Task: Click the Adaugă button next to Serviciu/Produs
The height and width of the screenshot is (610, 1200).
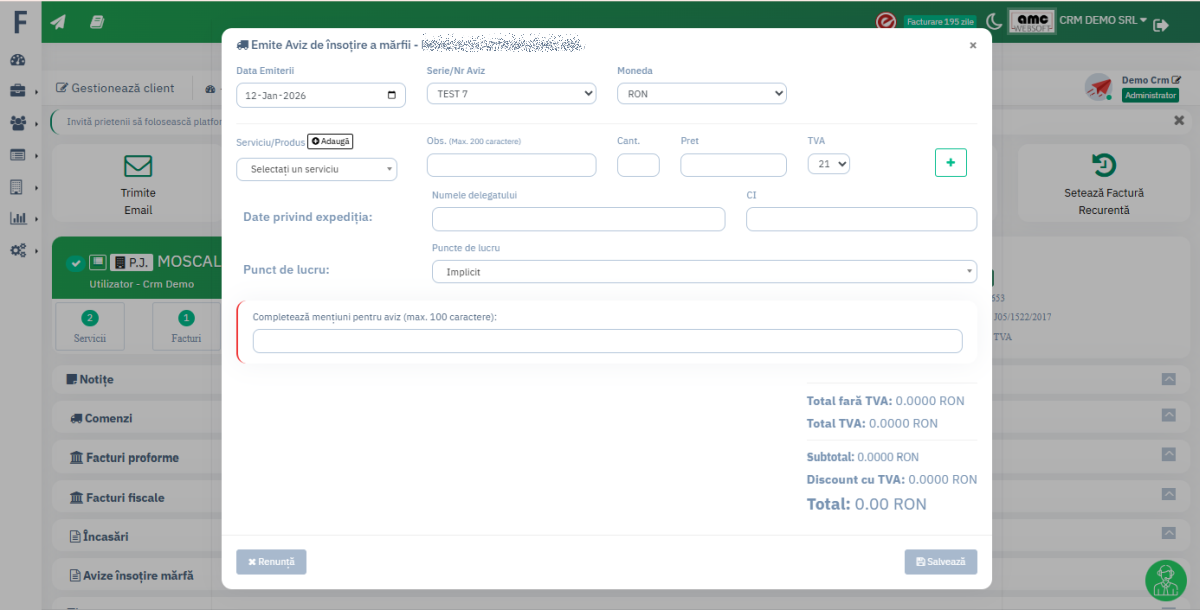Action: 330,142
